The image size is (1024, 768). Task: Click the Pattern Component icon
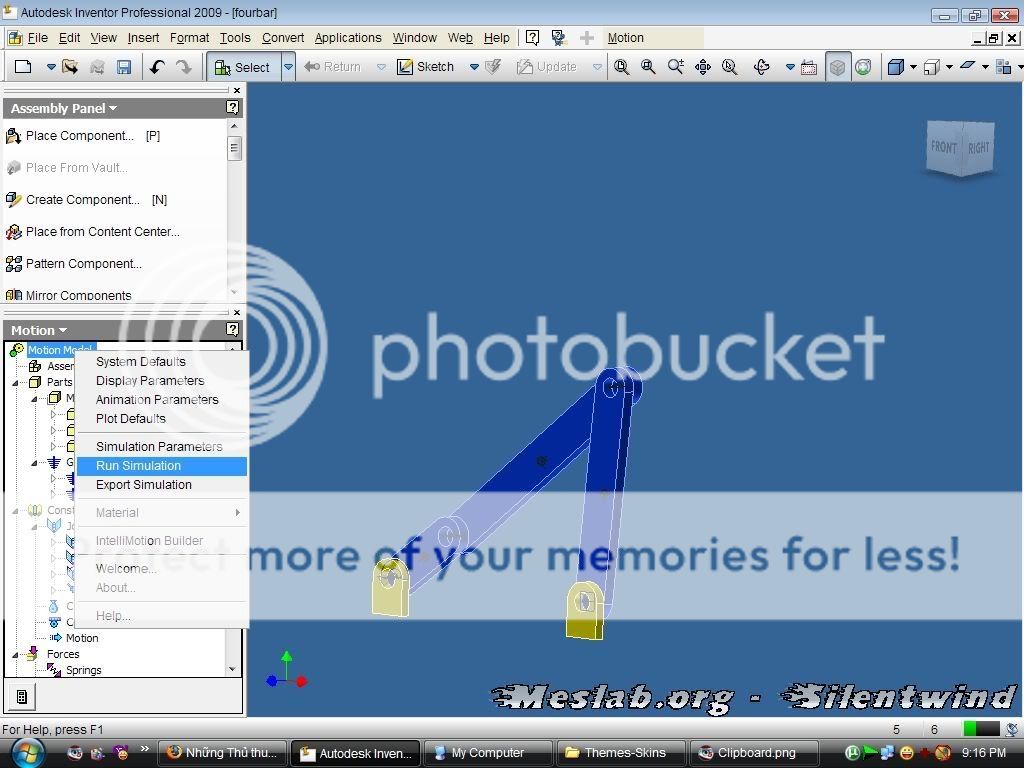14,264
